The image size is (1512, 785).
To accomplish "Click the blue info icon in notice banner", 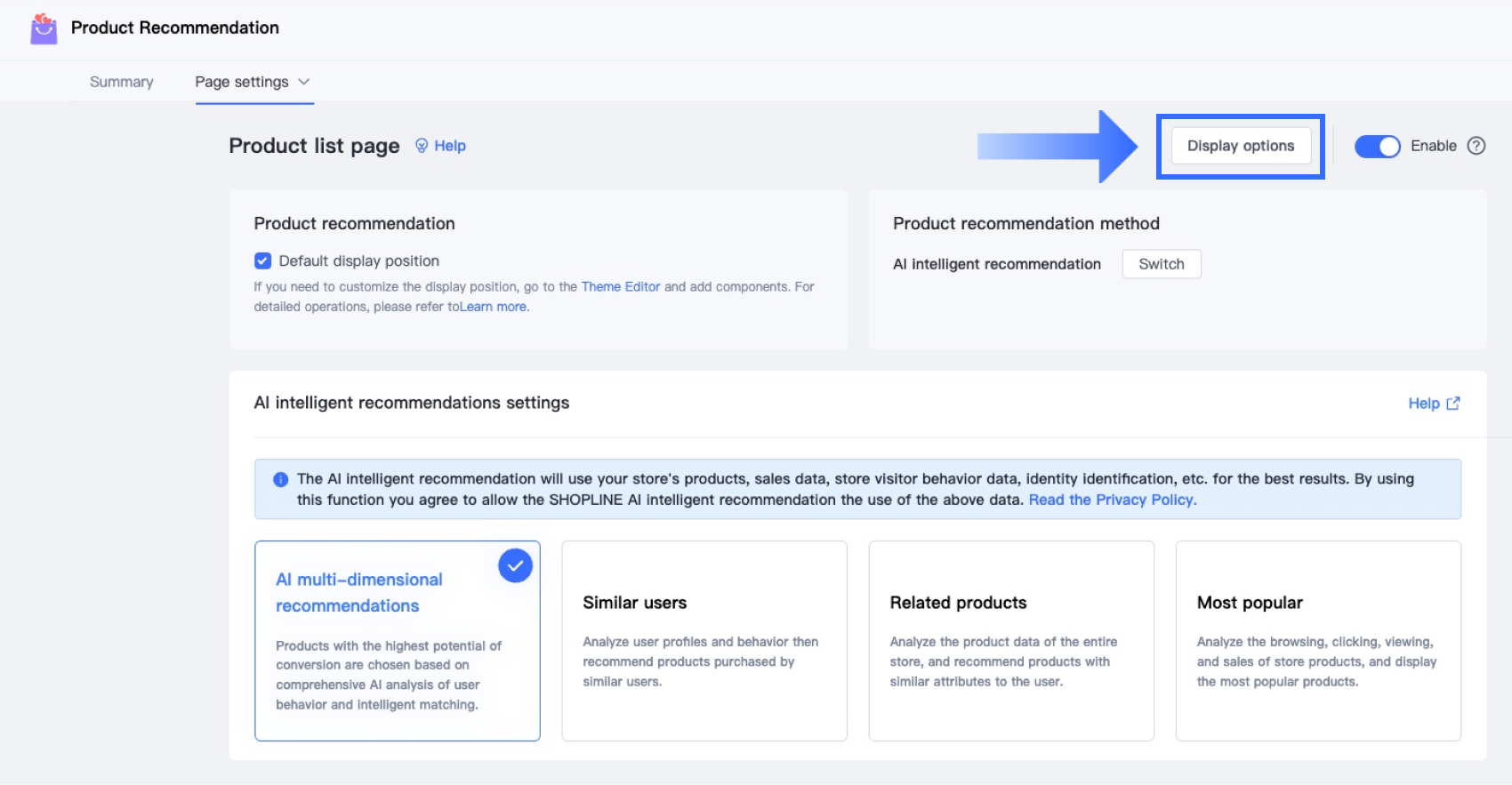I will pyautogui.click(x=281, y=479).
